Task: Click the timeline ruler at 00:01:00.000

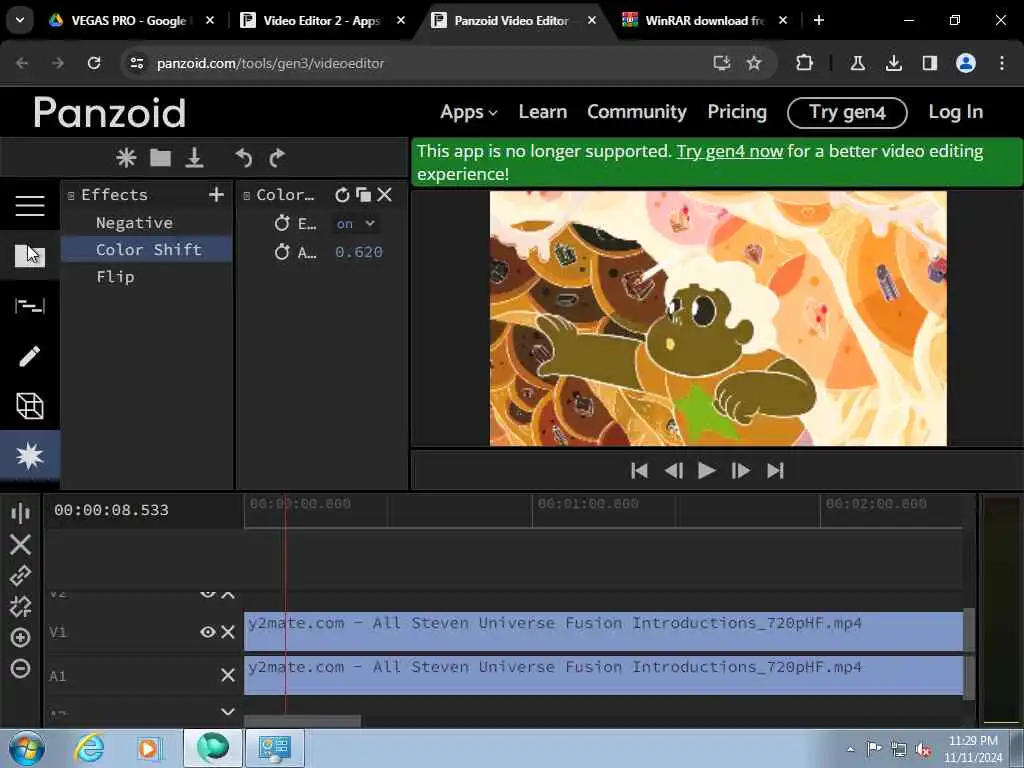Action: (x=588, y=504)
